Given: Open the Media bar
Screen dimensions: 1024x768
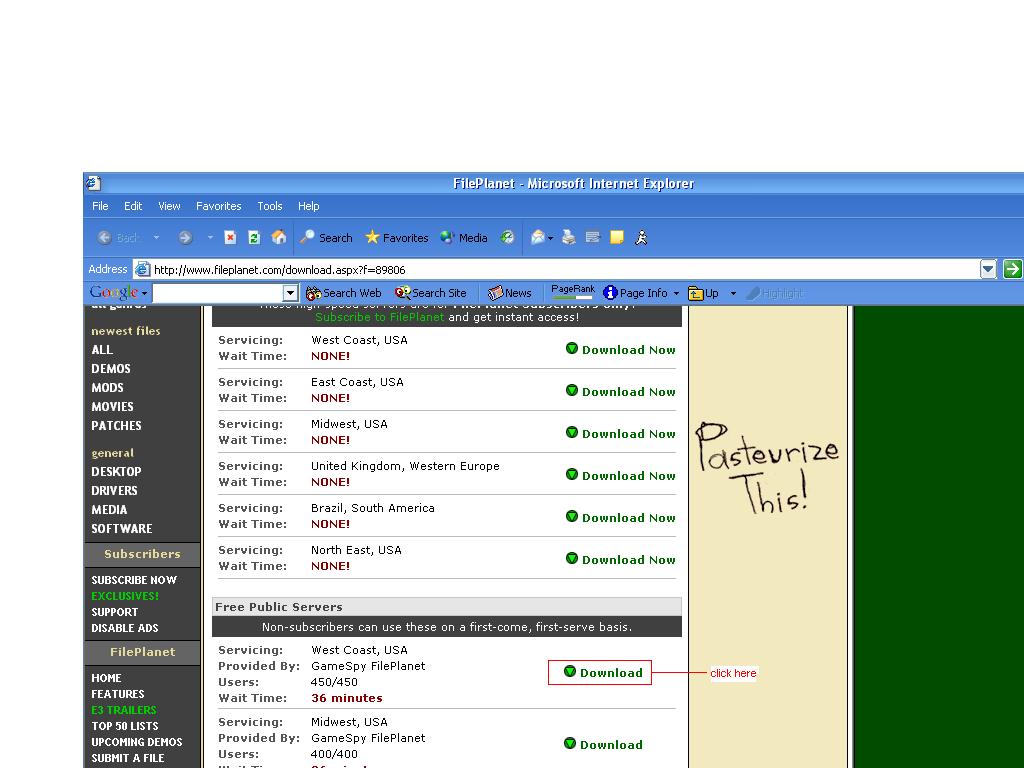Looking at the screenshot, I should tap(464, 238).
